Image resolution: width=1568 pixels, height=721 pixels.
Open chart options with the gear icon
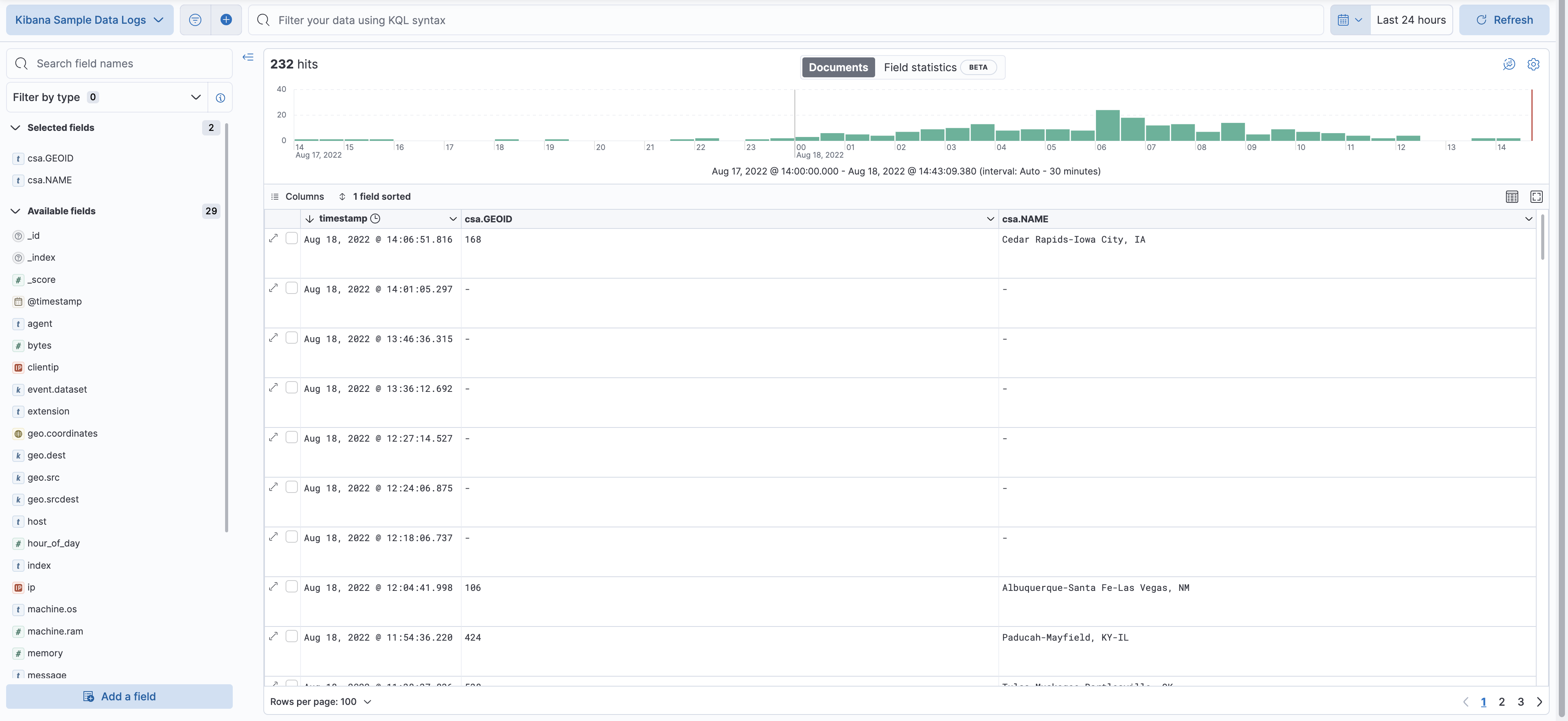tap(1533, 64)
